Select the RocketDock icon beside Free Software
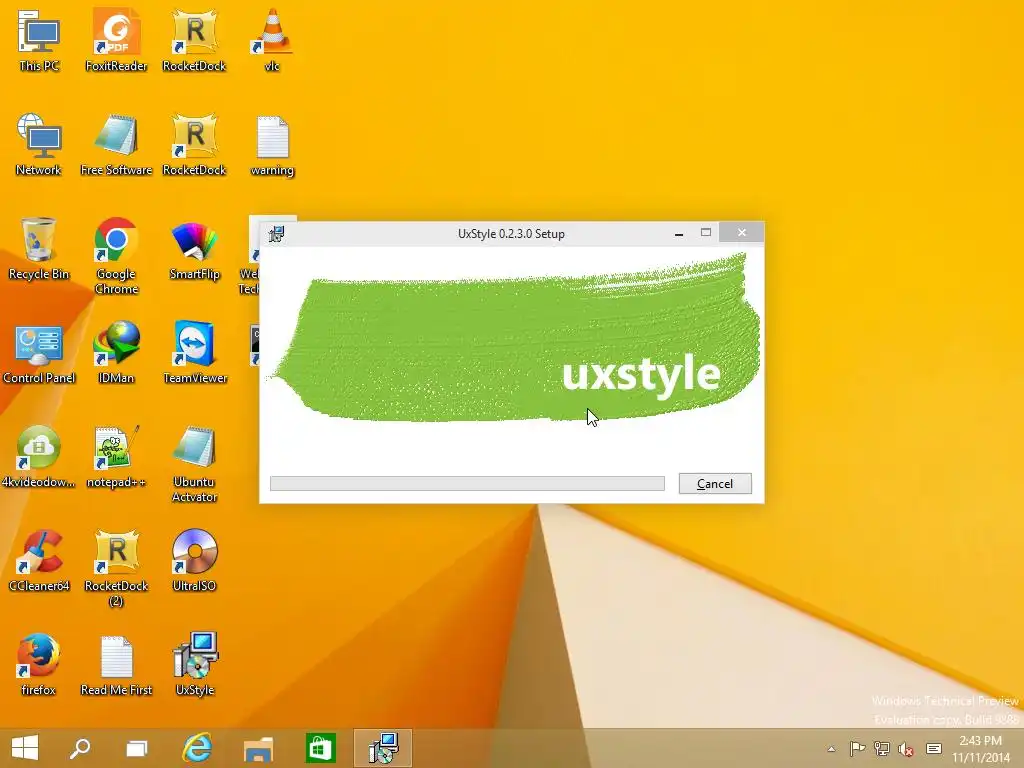Viewport: 1024px width, 768px height. (194, 145)
